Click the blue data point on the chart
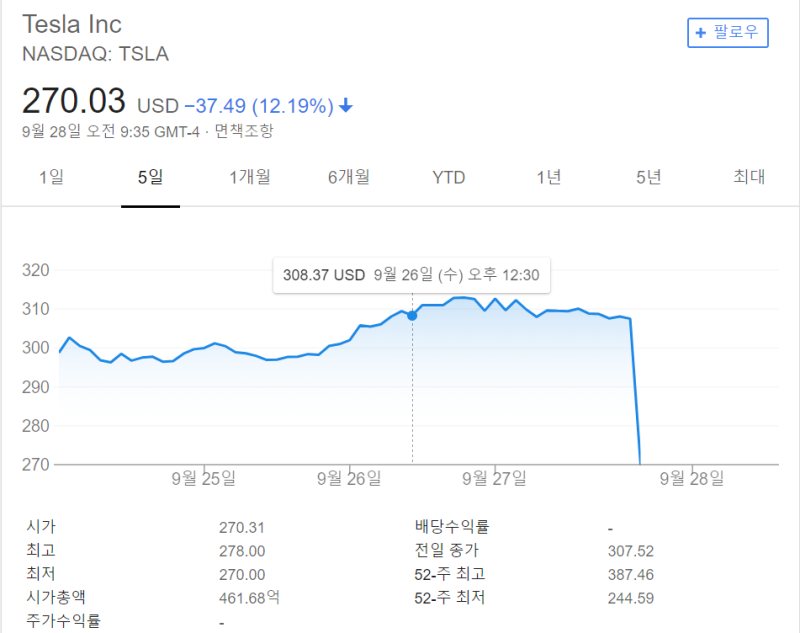800x633 pixels. click(412, 316)
